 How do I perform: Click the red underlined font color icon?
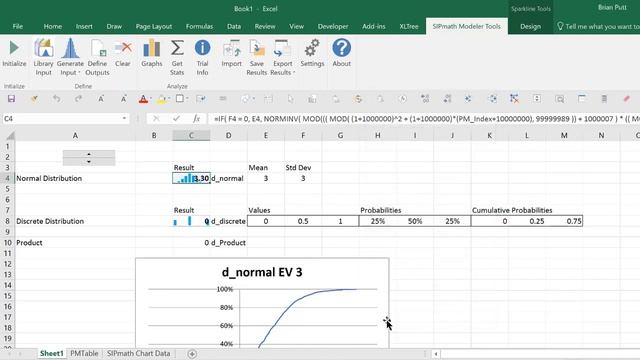click(143, 99)
